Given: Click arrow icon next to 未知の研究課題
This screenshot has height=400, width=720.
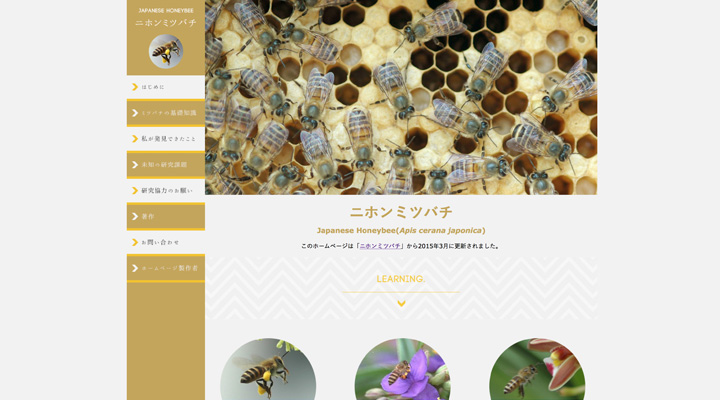Looking at the screenshot, I should (x=135, y=165).
